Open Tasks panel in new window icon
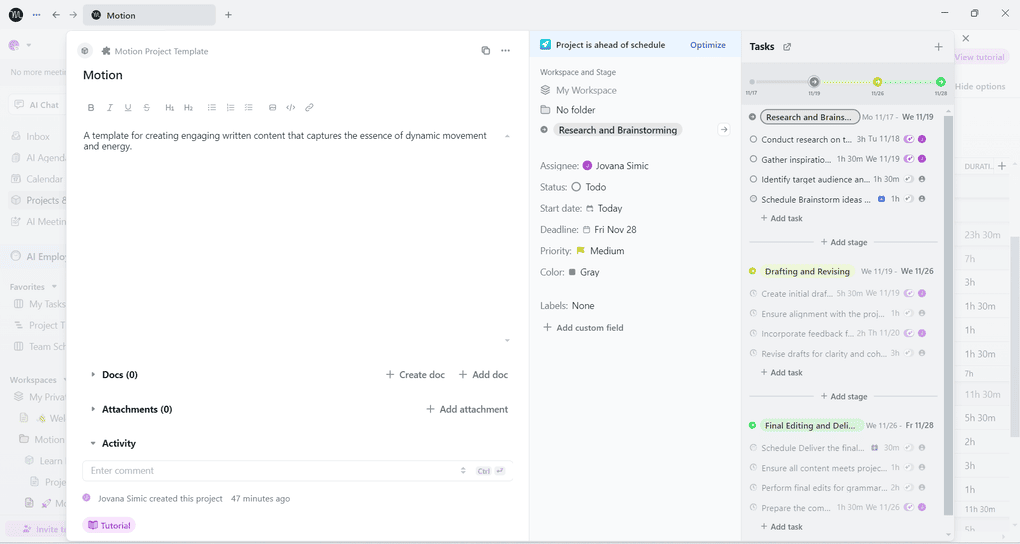 (x=787, y=47)
